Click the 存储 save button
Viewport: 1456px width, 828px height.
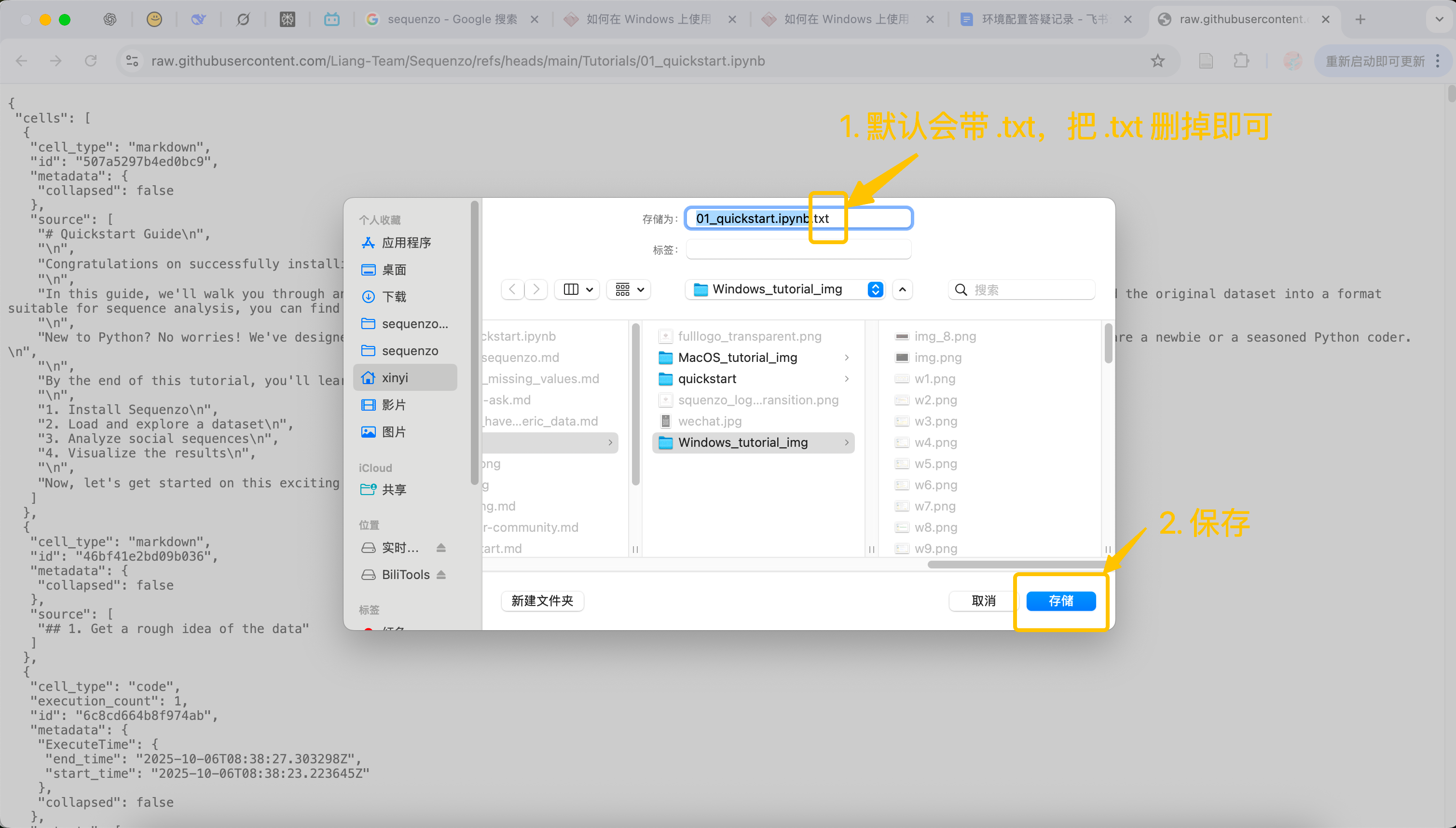(1060, 601)
